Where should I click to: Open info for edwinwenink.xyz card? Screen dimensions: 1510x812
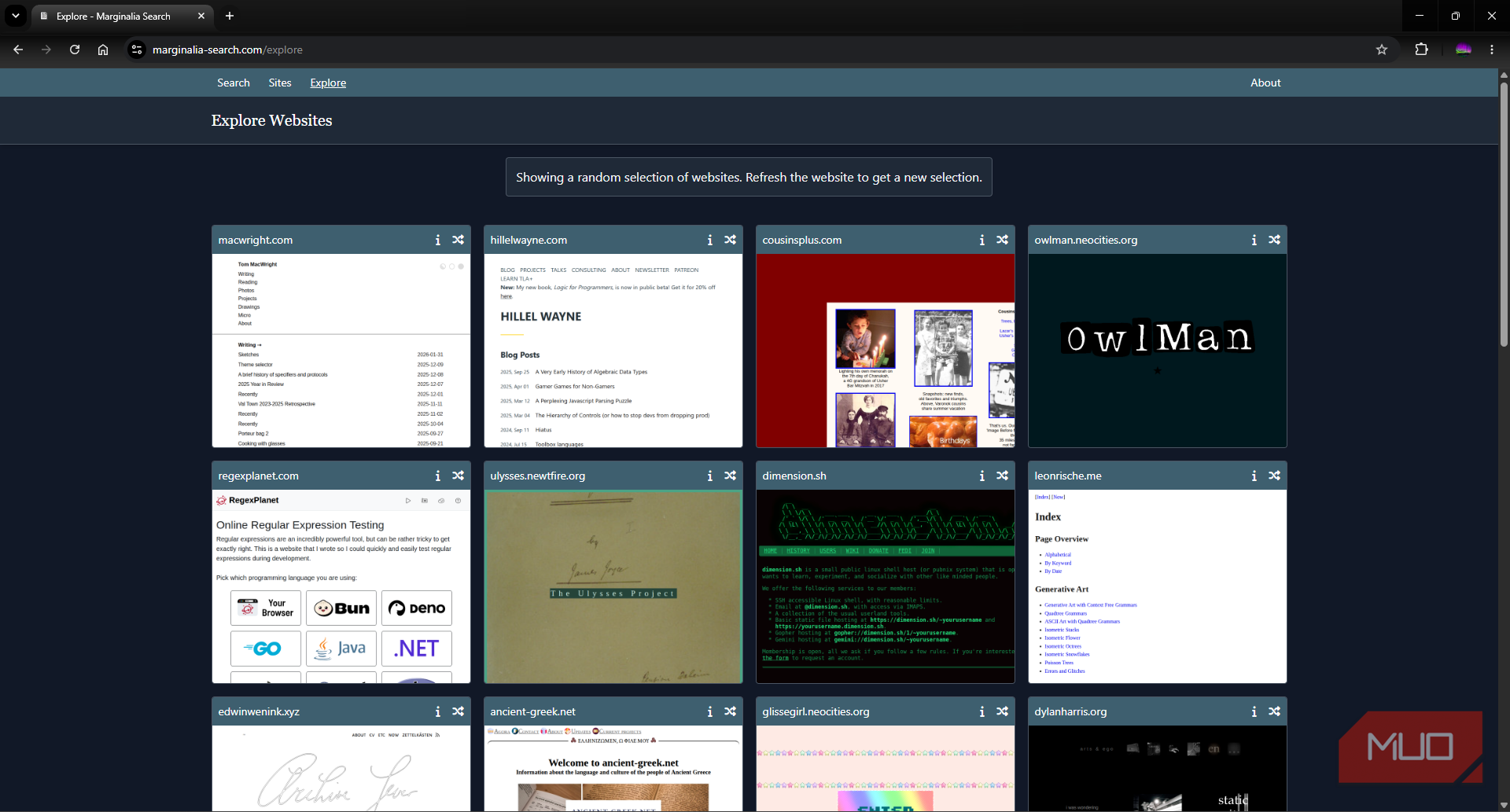438,711
